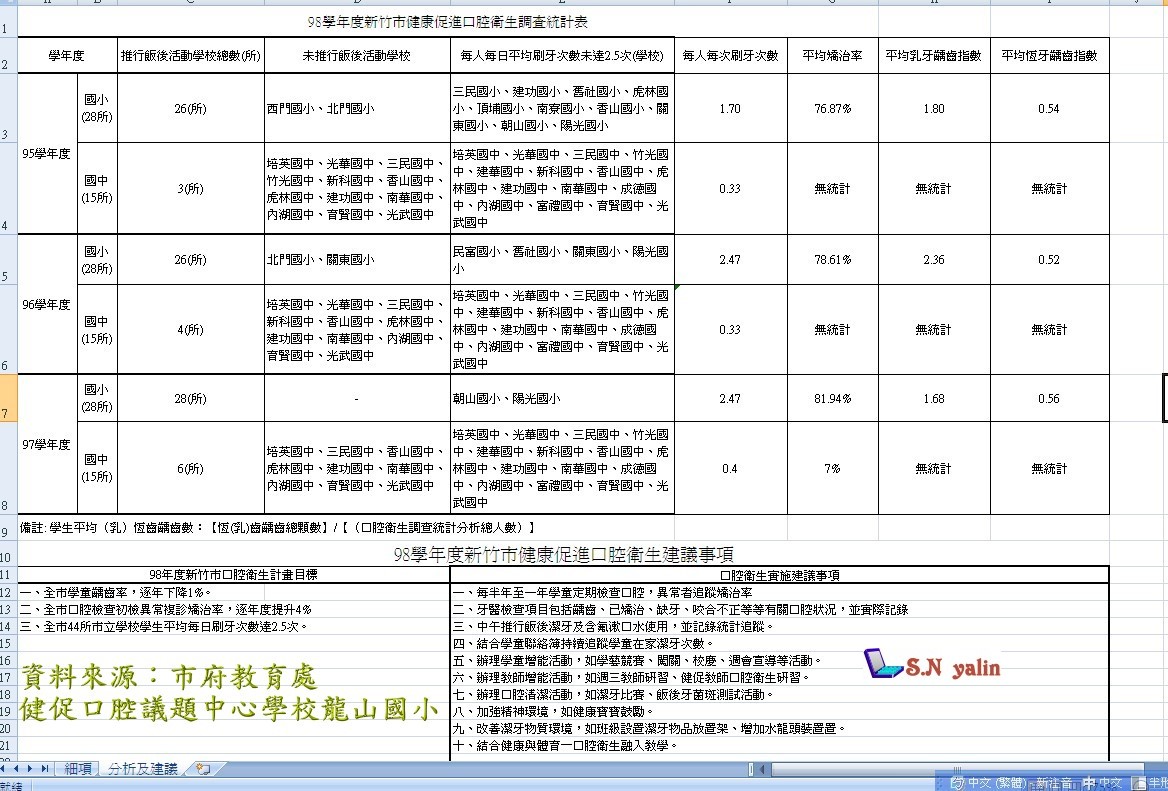This screenshot has width=1168, height=791.
Task: Select the 平均恆牙齲齒指數 header cell
Action: pos(1050,56)
